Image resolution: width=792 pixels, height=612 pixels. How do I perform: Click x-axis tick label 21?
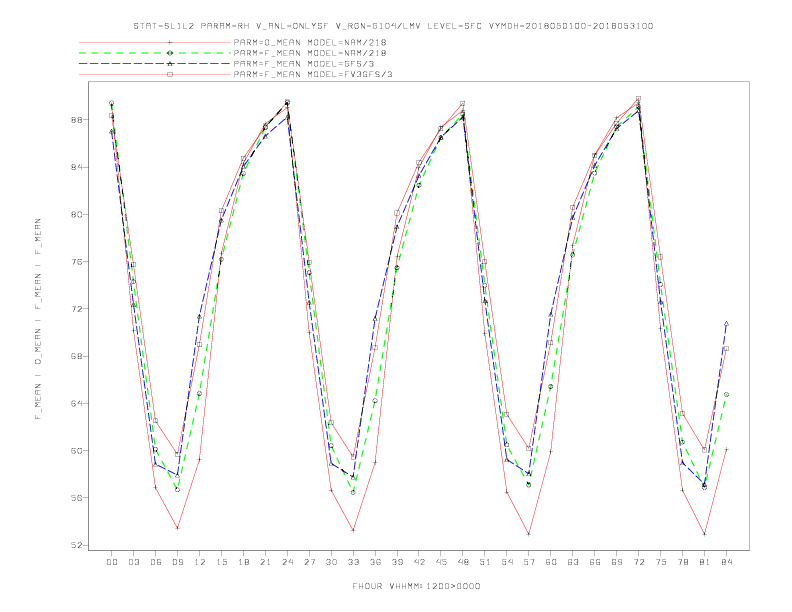[265, 562]
